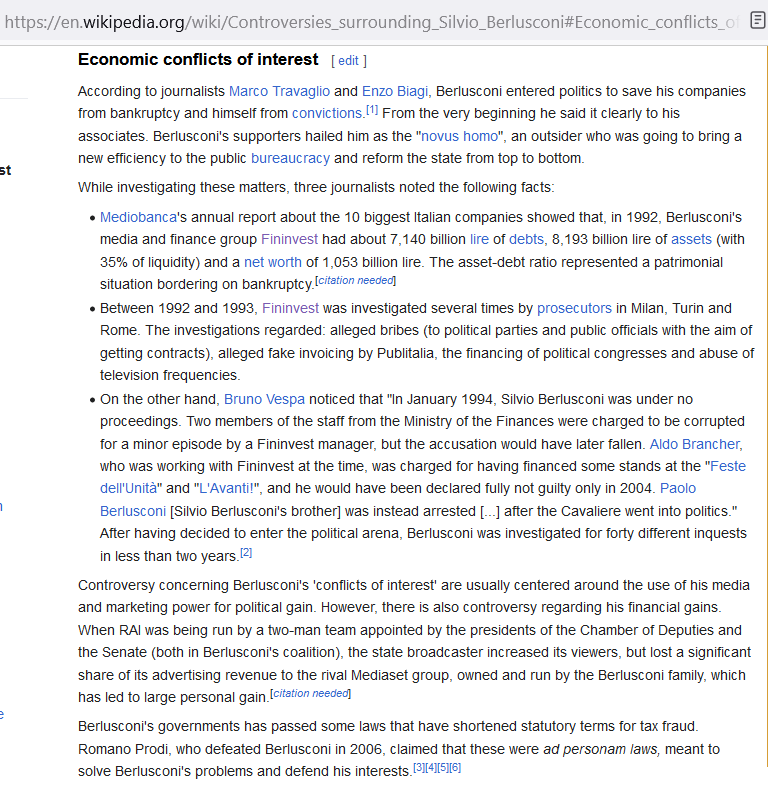Follow the Feste dell'Unità link

pos(728,466)
